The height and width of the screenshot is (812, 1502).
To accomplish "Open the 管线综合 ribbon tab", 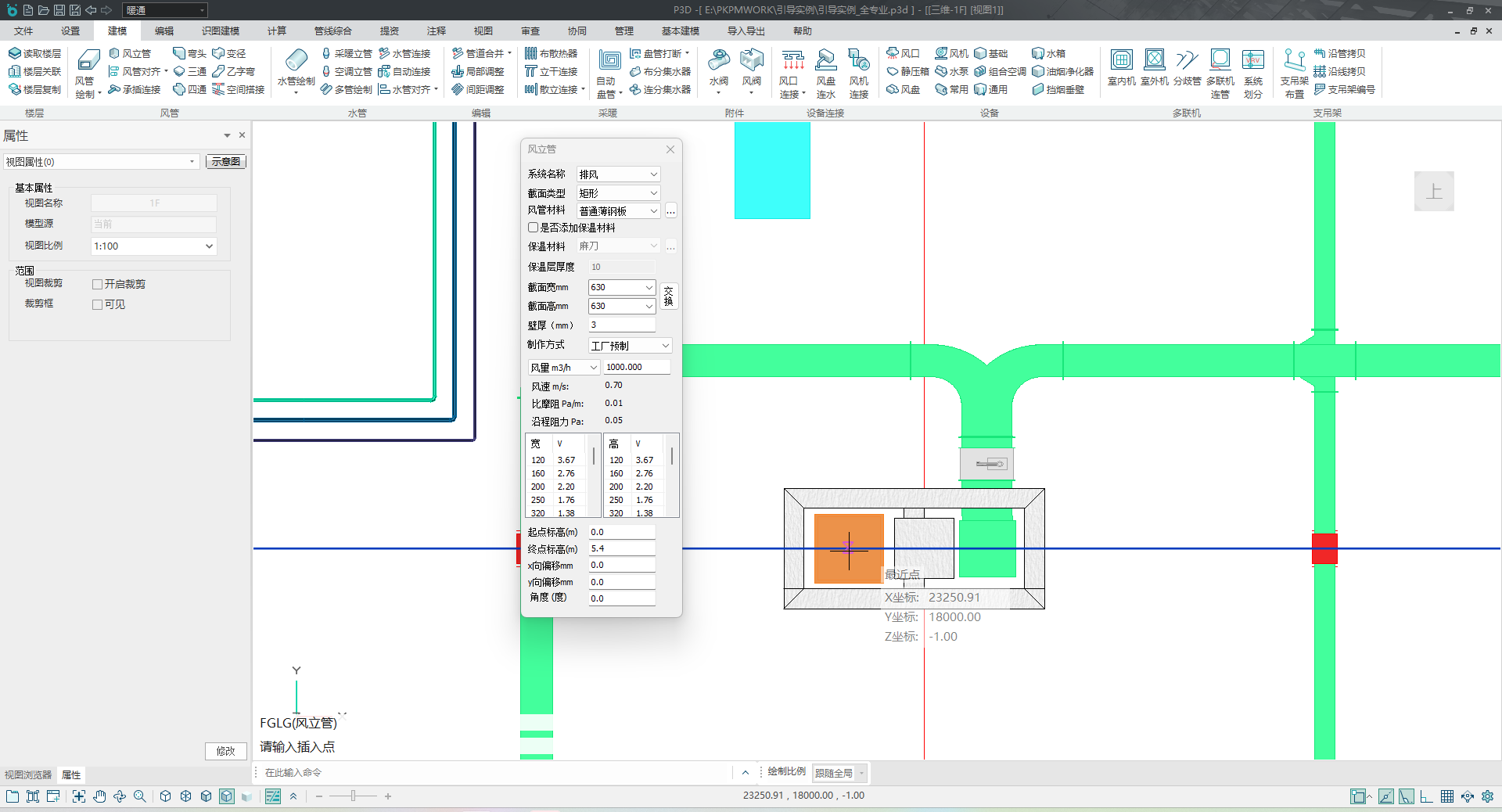I will 332,31.
